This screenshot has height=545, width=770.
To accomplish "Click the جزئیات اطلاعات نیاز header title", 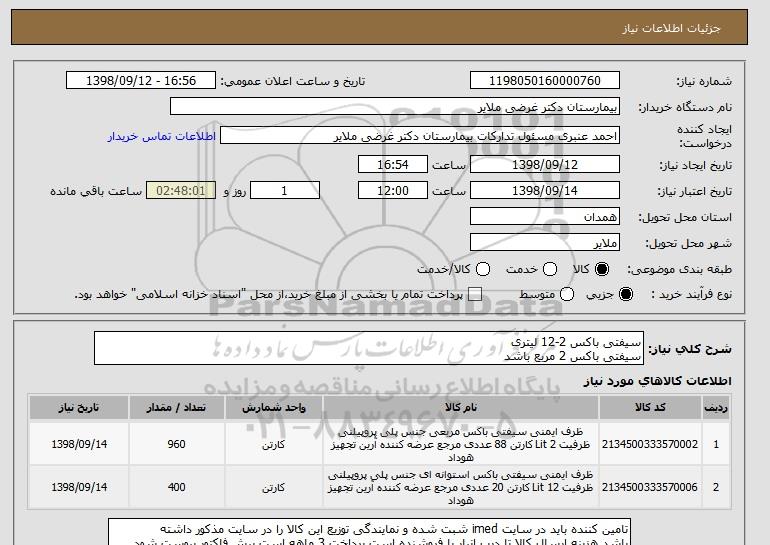I will click(671, 28).
